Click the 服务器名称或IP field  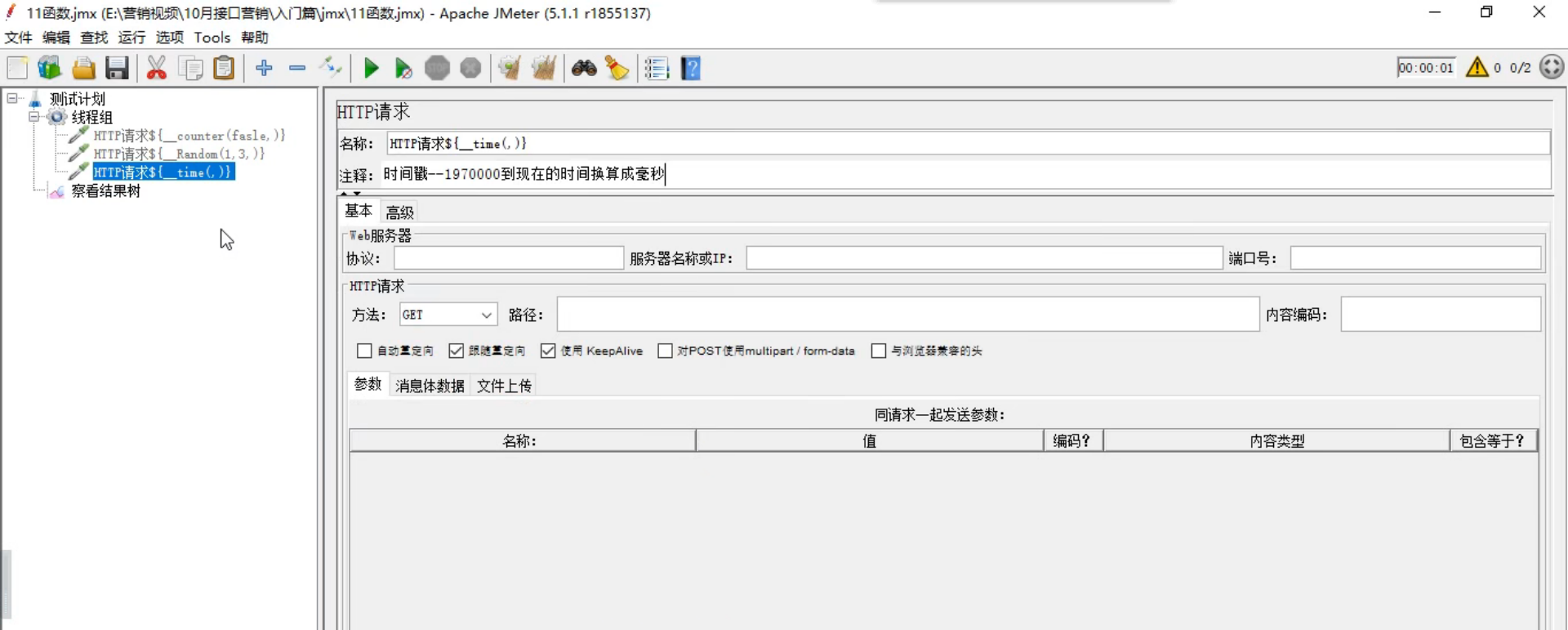click(x=984, y=258)
